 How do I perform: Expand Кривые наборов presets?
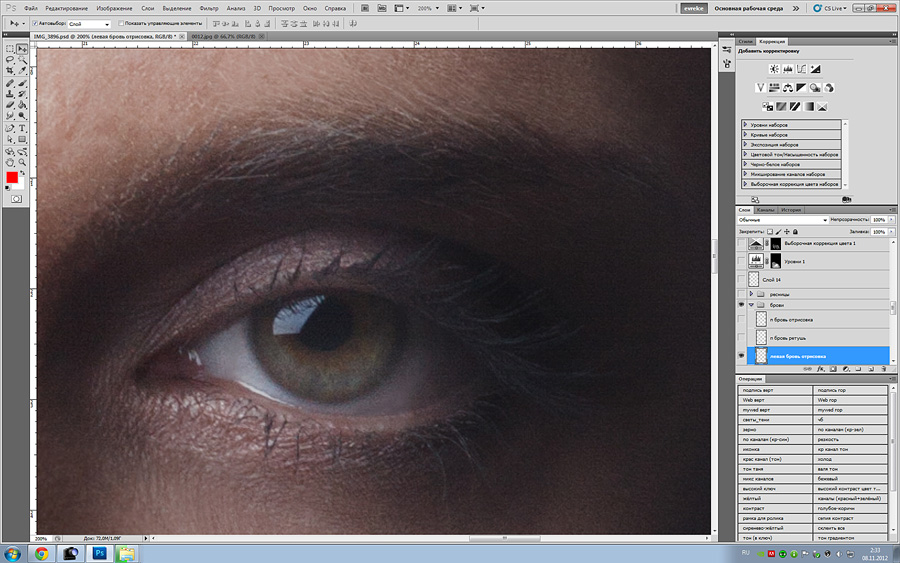[x=745, y=134]
